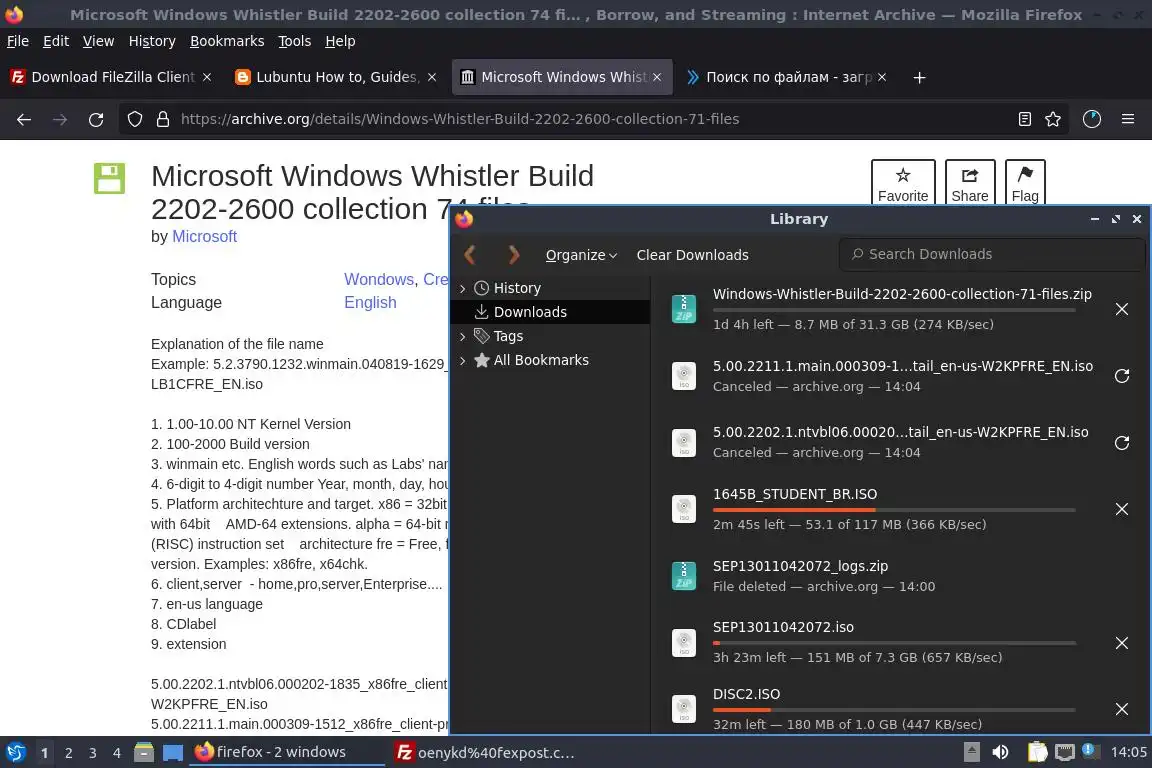The height and width of the screenshot is (768, 1152).
Task: Click the green floppy software icon
Action: point(109,179)
